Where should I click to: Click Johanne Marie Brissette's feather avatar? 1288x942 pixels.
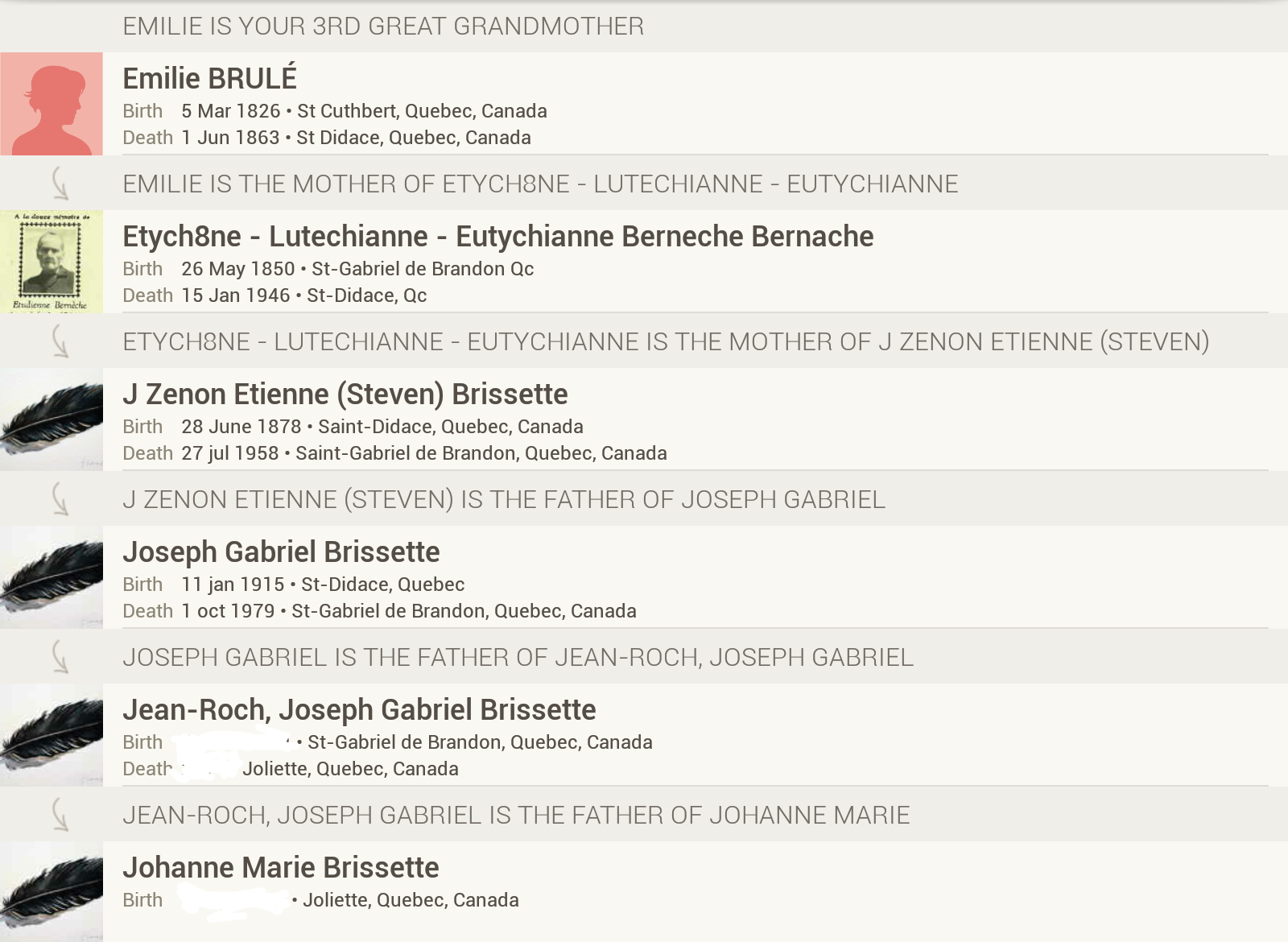click(x=52, y=891)
